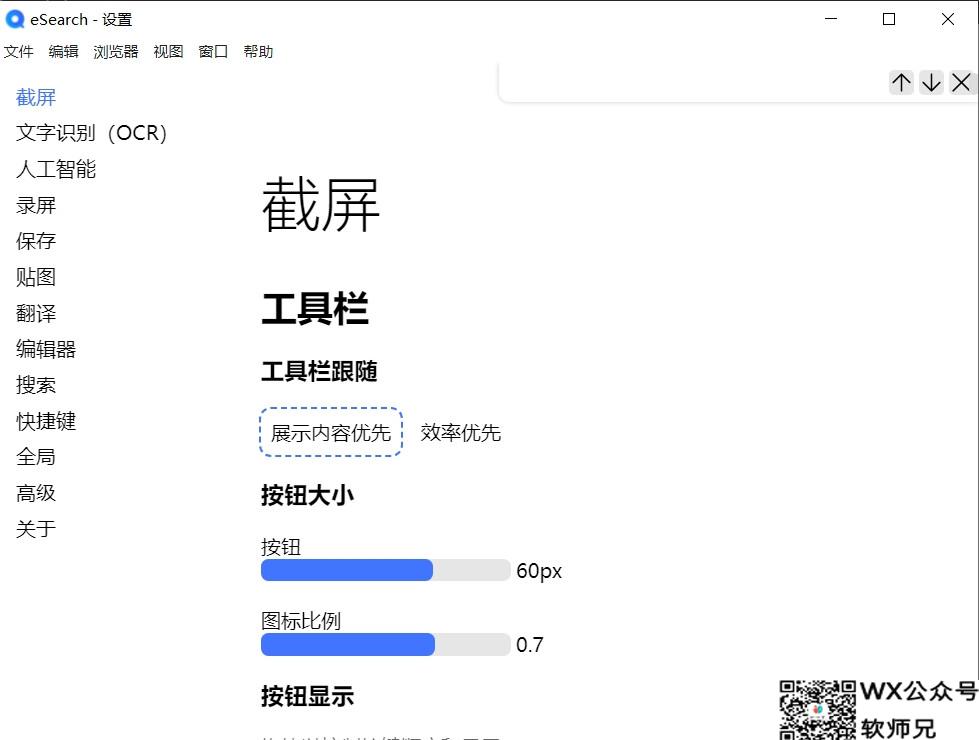Open the 人工智能 settings section

(x=56, y=169)
